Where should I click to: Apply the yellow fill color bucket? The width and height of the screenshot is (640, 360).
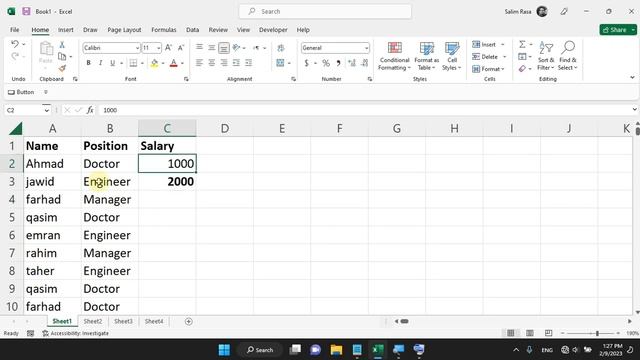tap(154, 63)
